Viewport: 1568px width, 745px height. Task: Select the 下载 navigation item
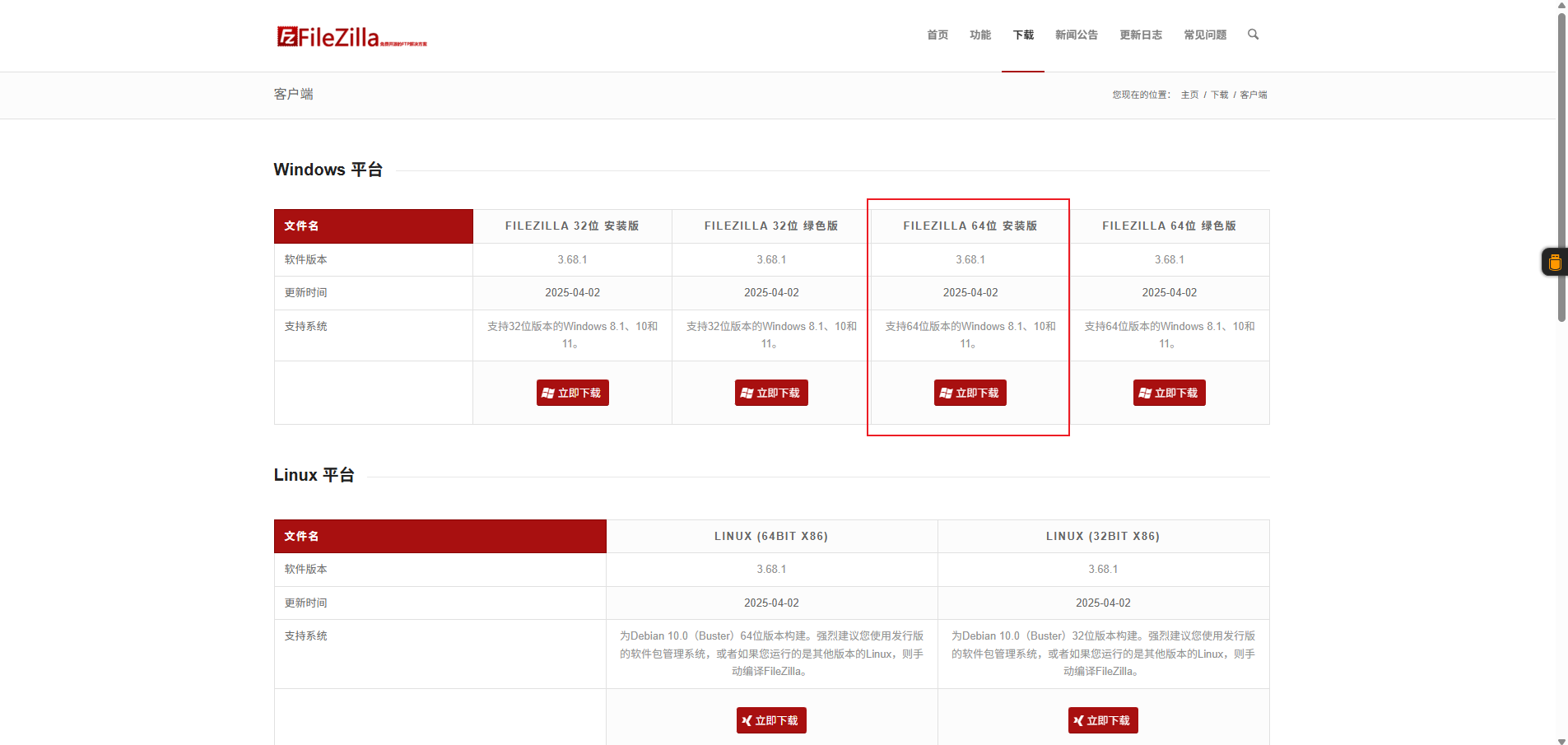pos(1023,35)
